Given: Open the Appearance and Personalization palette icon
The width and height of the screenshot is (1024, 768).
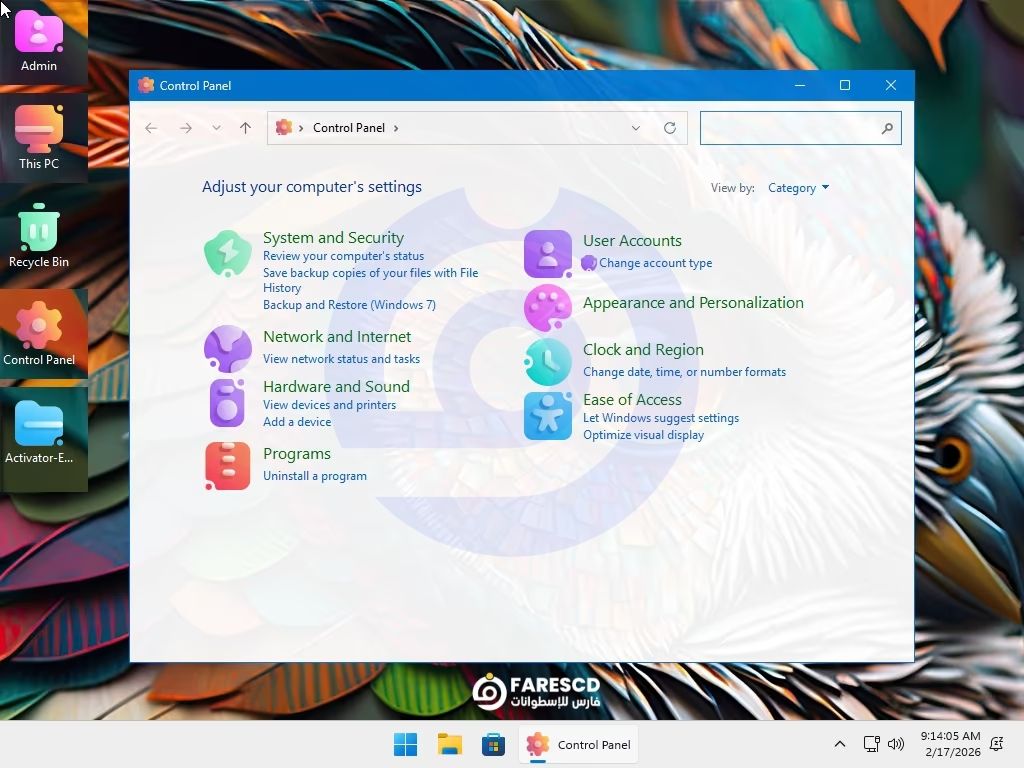Looking at the screenshot, I should 548,308.
